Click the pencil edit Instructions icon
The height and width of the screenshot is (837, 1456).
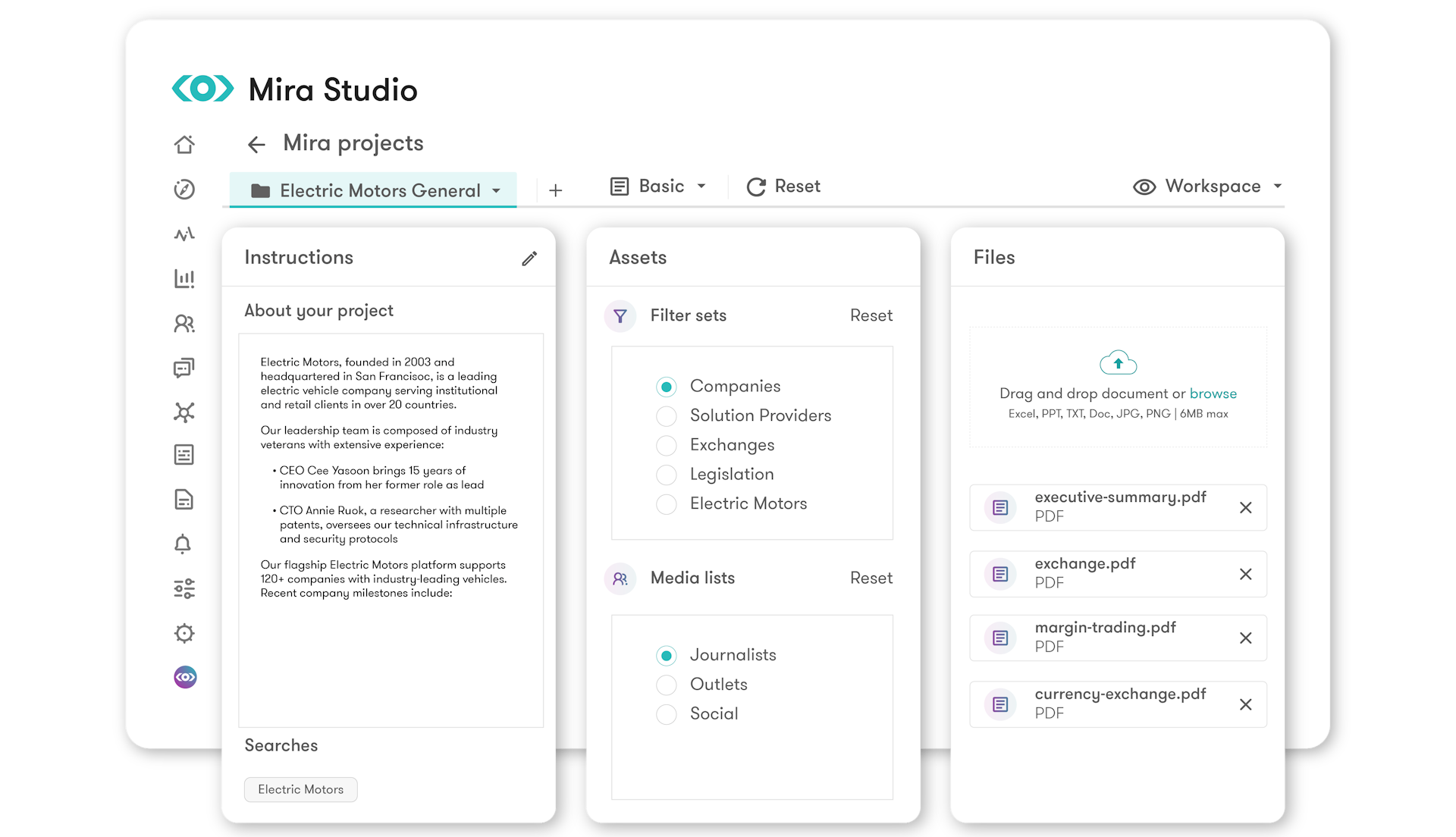[529, 259]
